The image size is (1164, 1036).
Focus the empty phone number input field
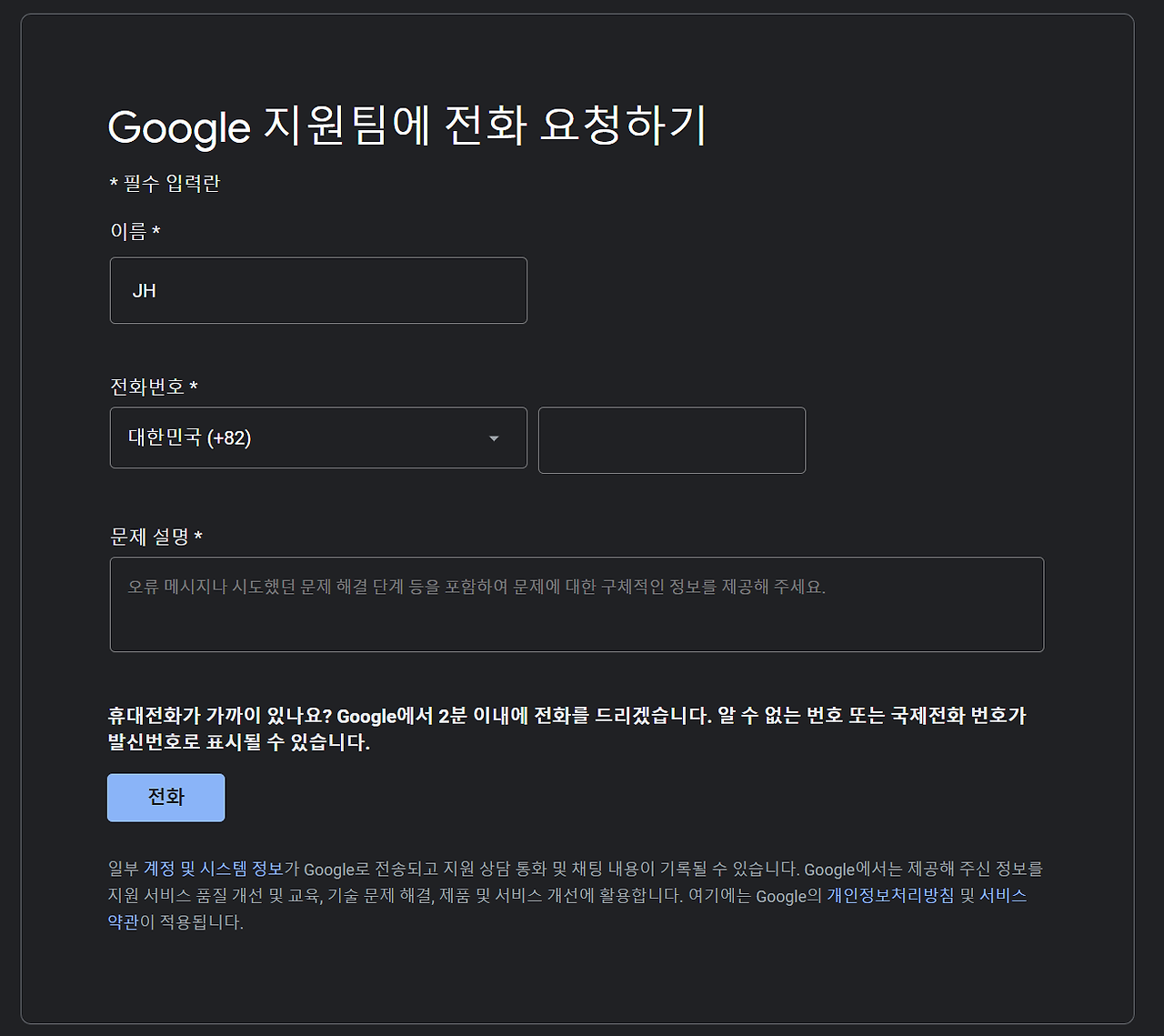tap(672, 440)
